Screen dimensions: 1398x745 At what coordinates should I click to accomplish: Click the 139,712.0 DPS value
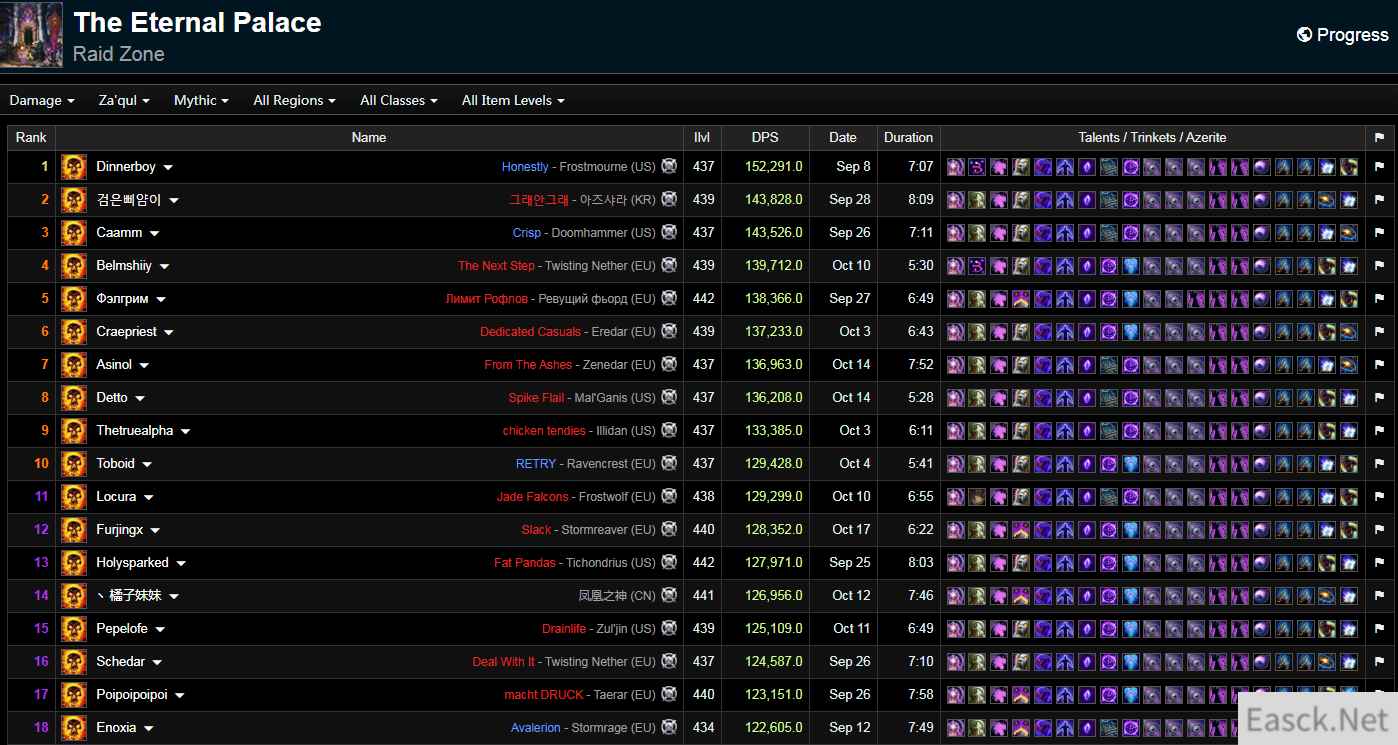click(x=774, y=266)
